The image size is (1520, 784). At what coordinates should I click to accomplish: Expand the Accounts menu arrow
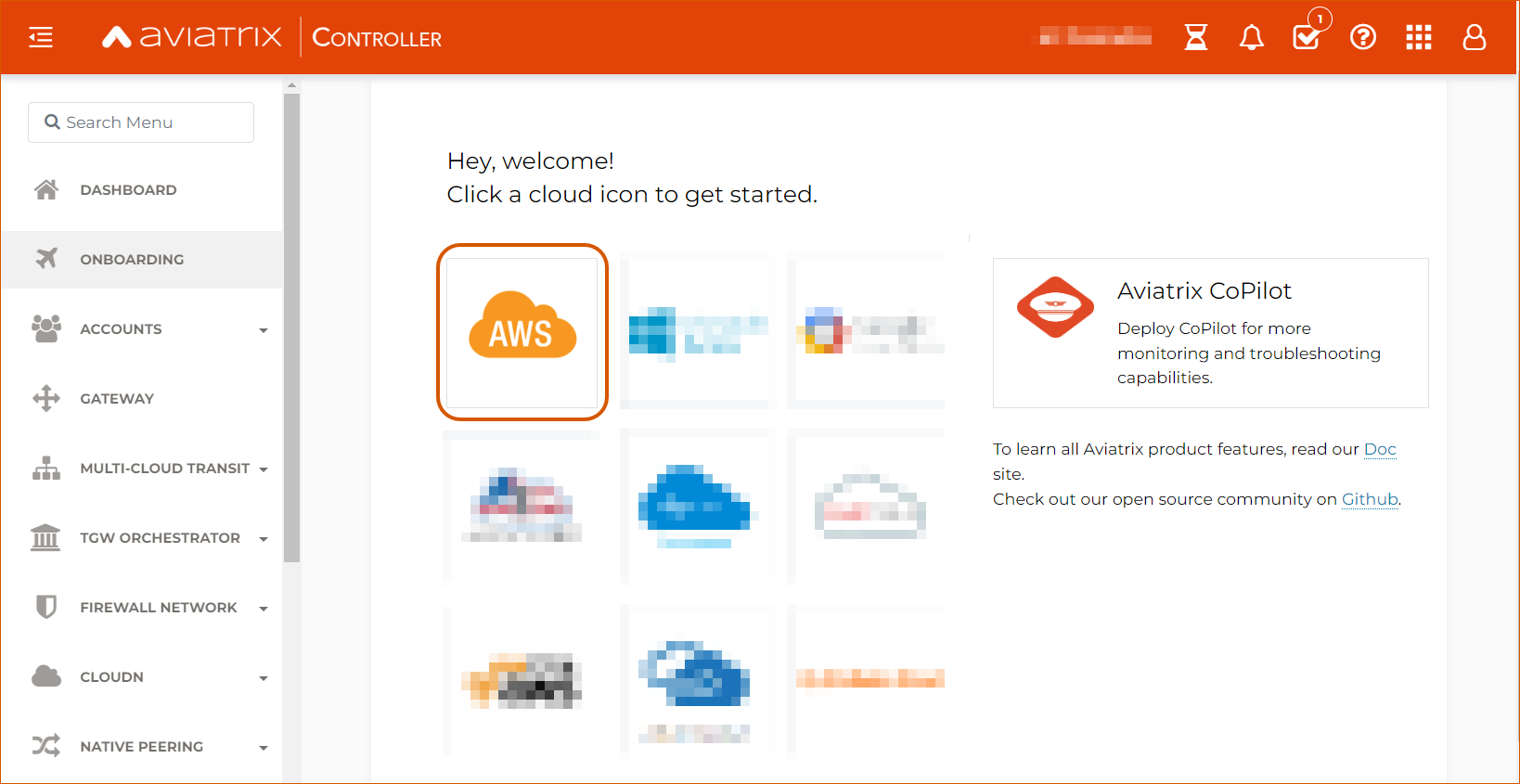[x=264, y=330]
